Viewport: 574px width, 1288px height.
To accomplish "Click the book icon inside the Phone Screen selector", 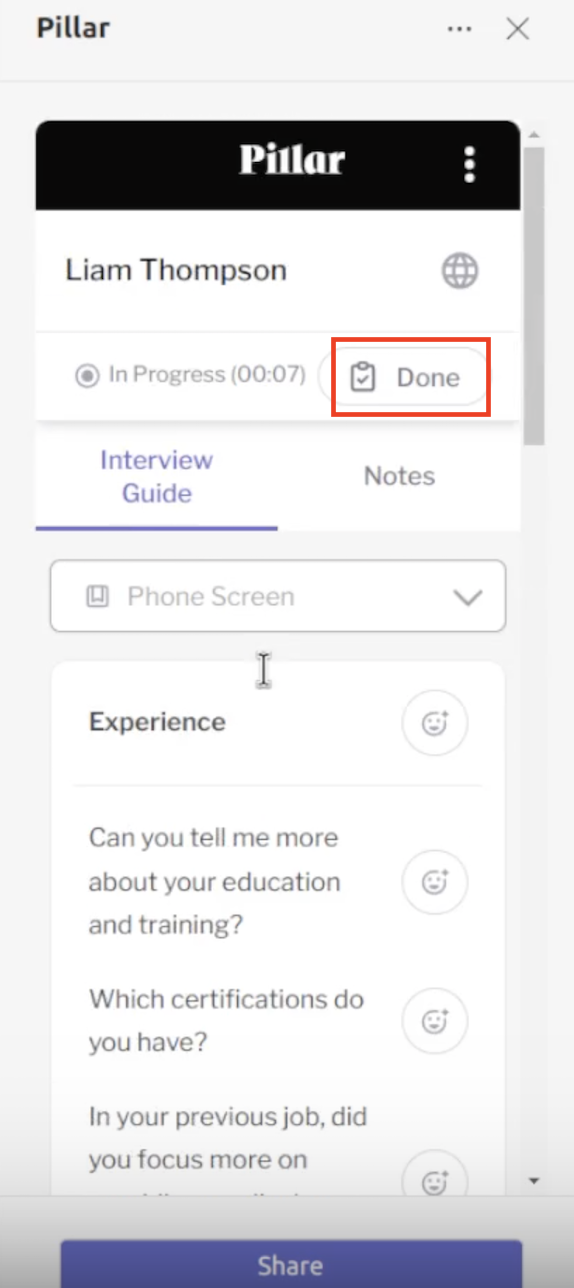I will 97,597.
